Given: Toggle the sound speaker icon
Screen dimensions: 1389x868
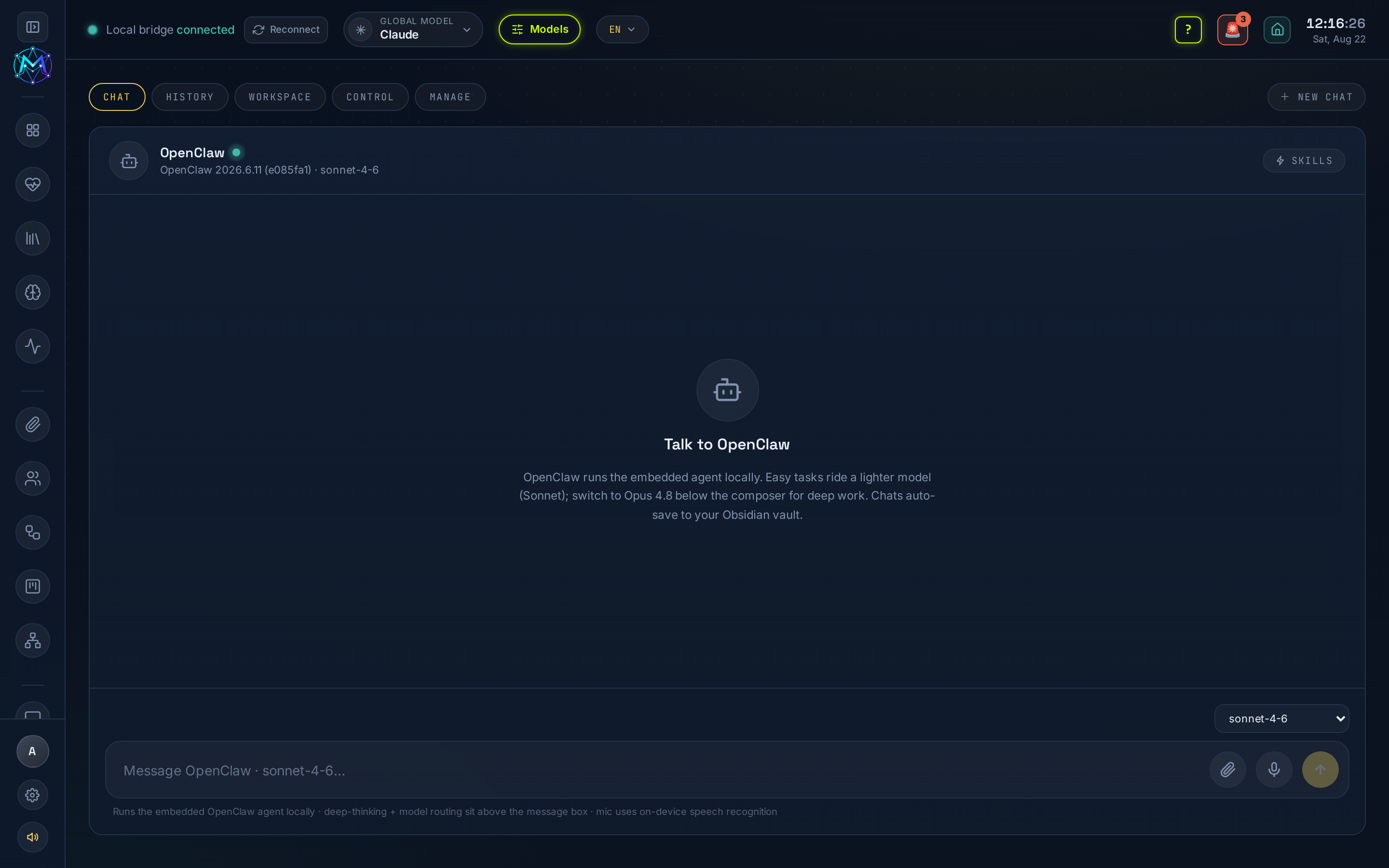Looking at the screenshot, I should 33,837.
